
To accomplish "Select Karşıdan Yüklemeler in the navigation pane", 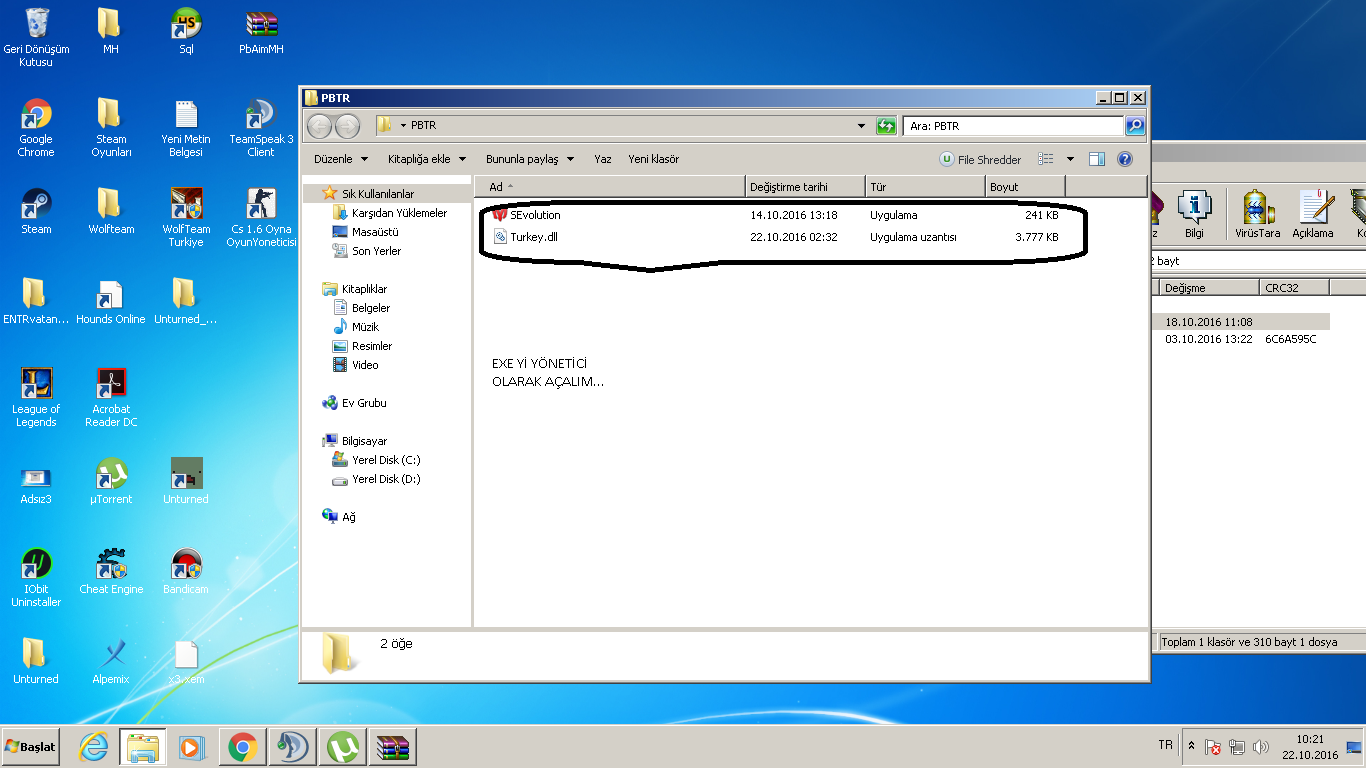I will (x=390, y=213).
